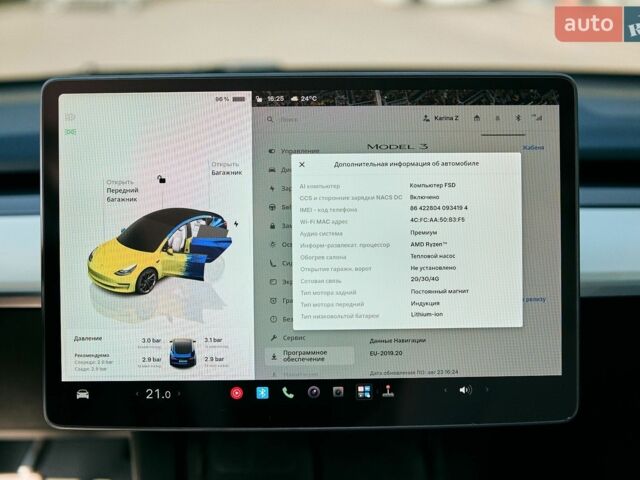This screenshot has width=640, height=480.
Task: Increase cabin temperature with right arrow
Action: coord(179,394)
